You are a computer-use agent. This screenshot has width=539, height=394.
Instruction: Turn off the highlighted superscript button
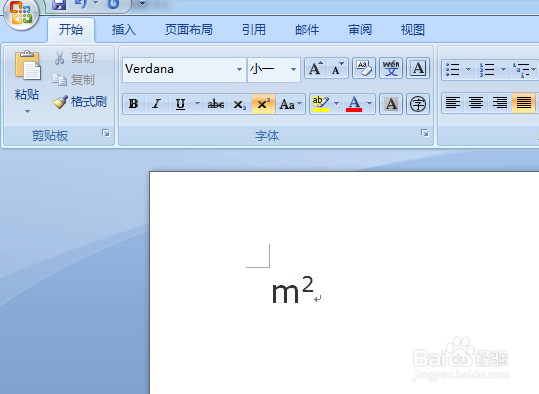263,104
